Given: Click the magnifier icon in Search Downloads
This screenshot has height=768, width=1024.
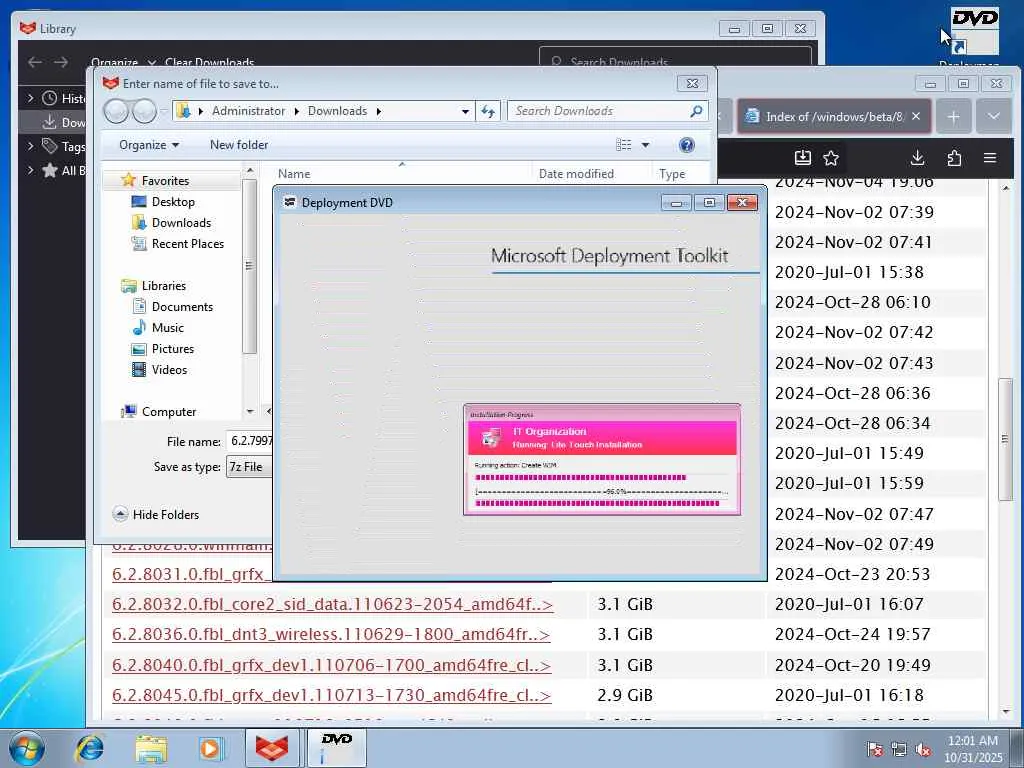Looking at the screenshot, I should (x=696, y=111).
